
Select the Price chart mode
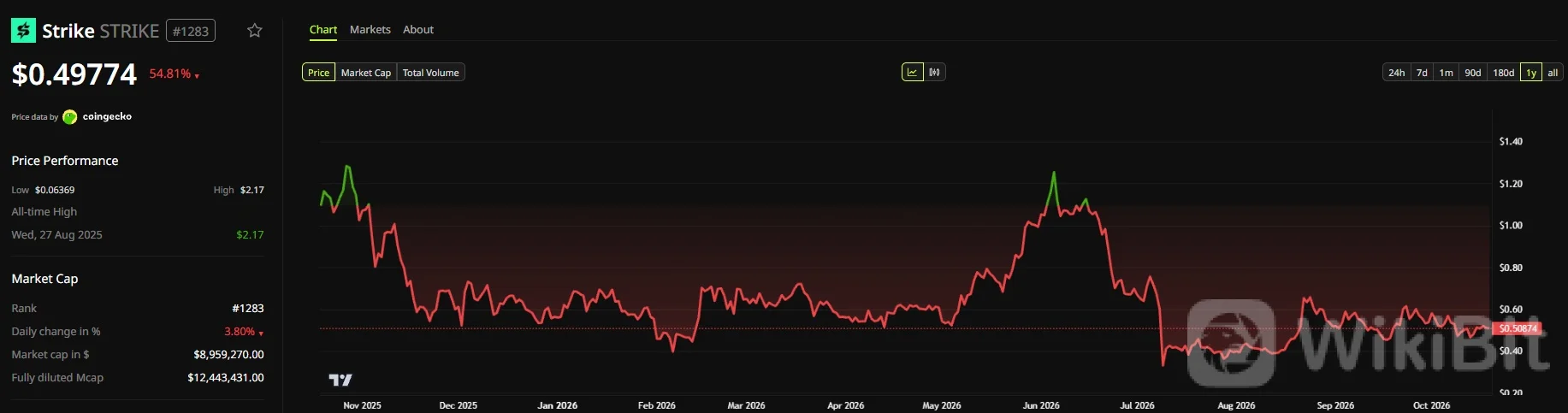318,73
